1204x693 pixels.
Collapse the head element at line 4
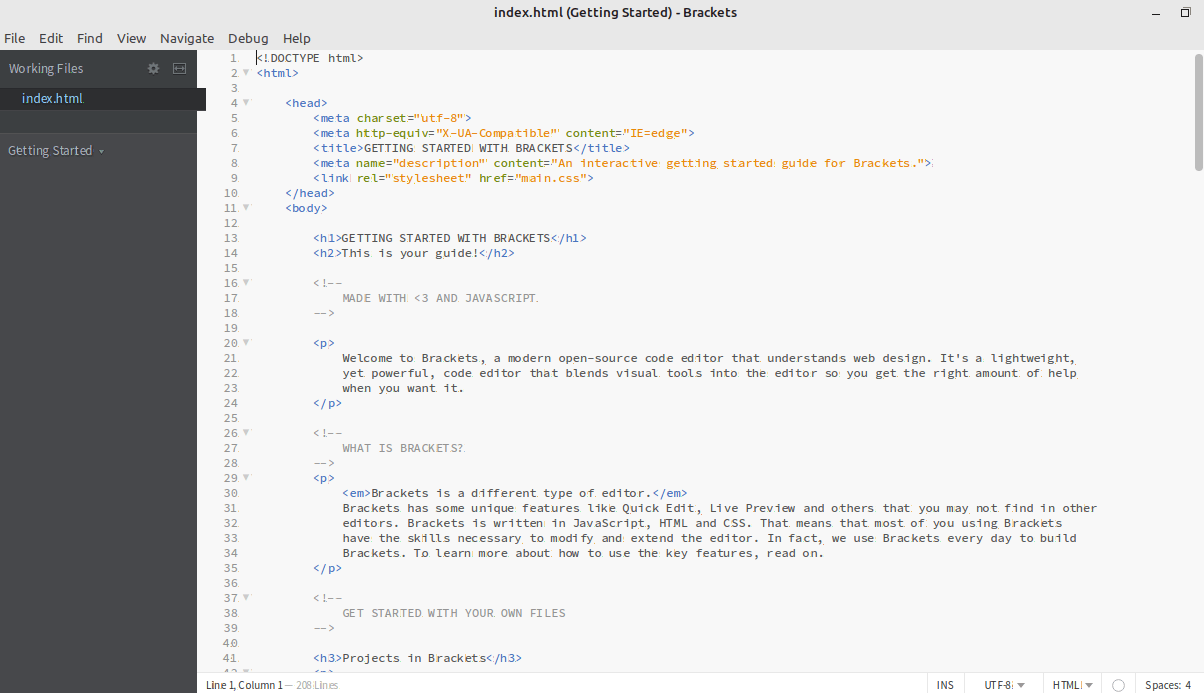click(x=246, y=102)
